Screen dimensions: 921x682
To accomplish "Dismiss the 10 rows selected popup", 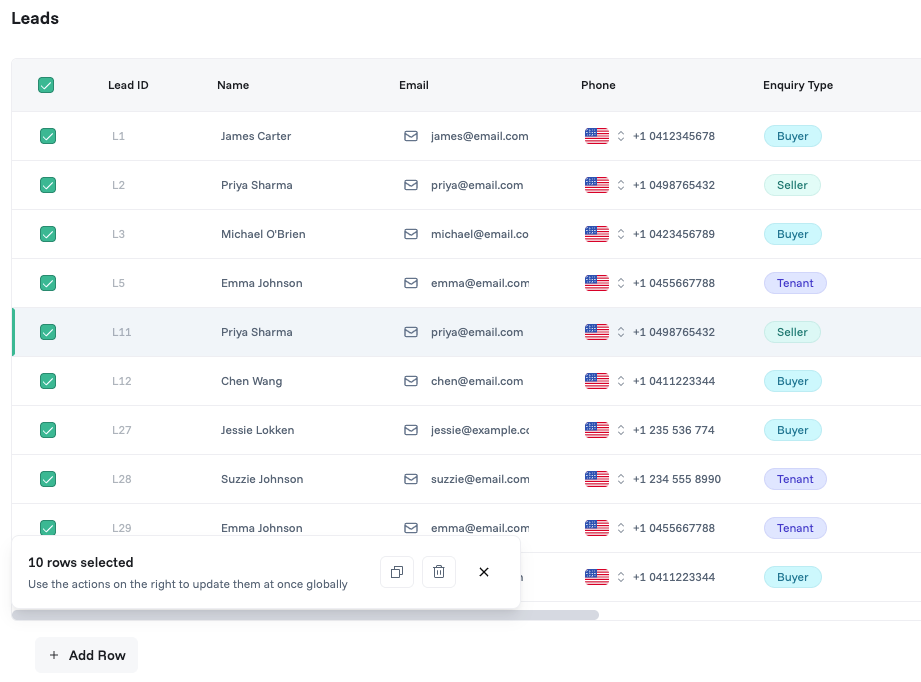I will (x=483, y=572).
